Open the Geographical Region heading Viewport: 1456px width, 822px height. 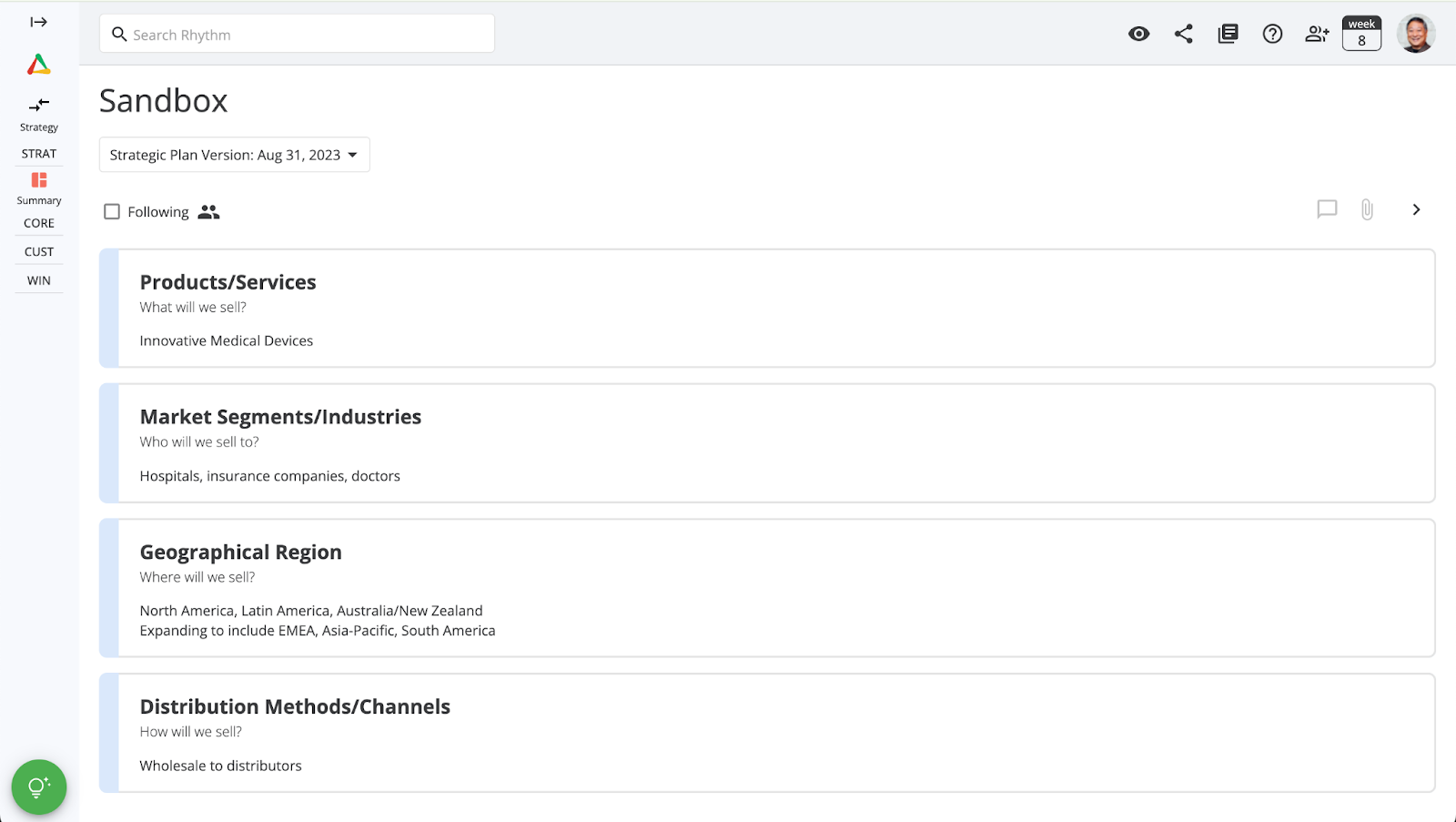[x=240, y=553]
